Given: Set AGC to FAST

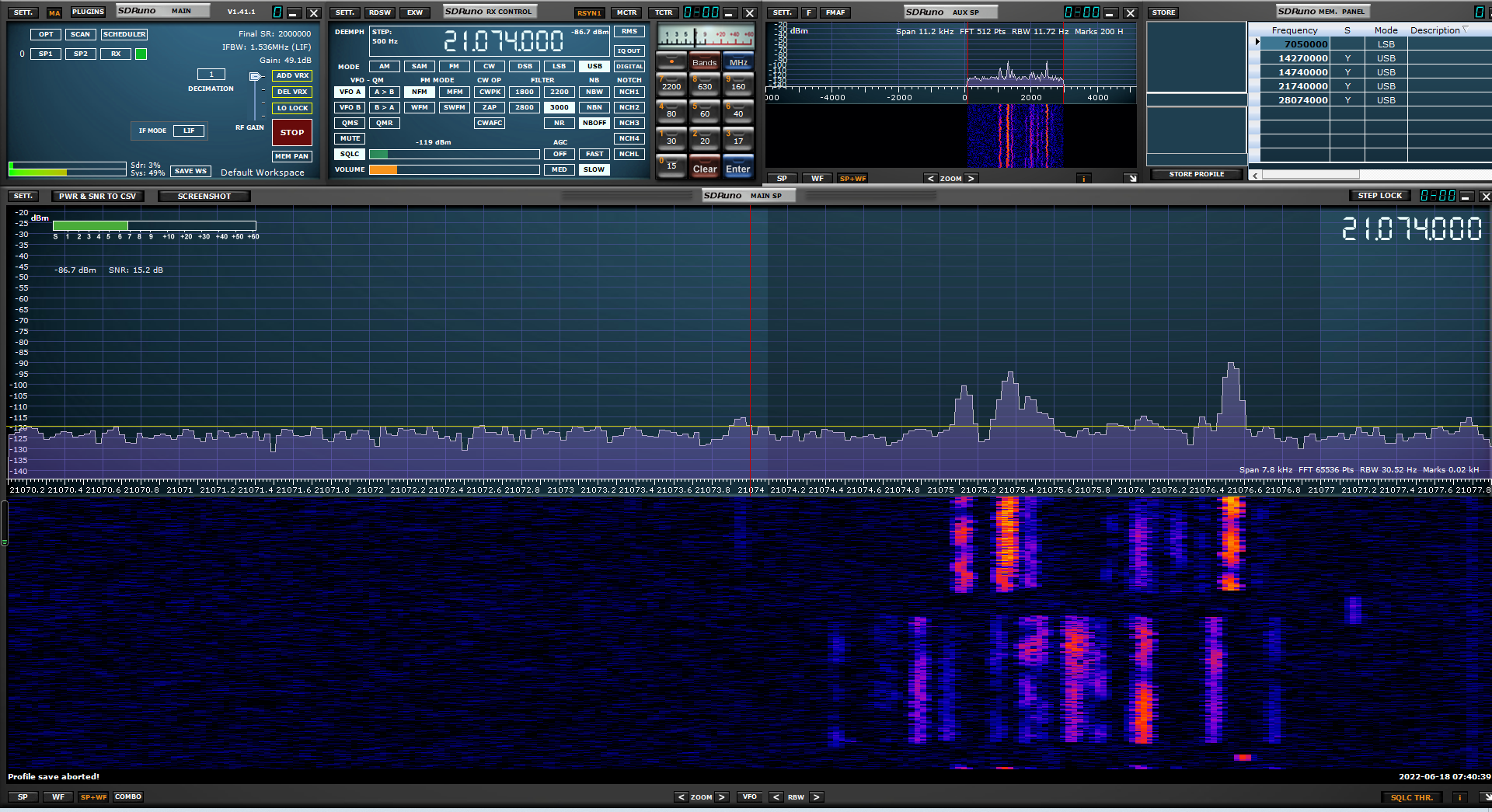Looking at the screenshot, I should coord(594,154).
